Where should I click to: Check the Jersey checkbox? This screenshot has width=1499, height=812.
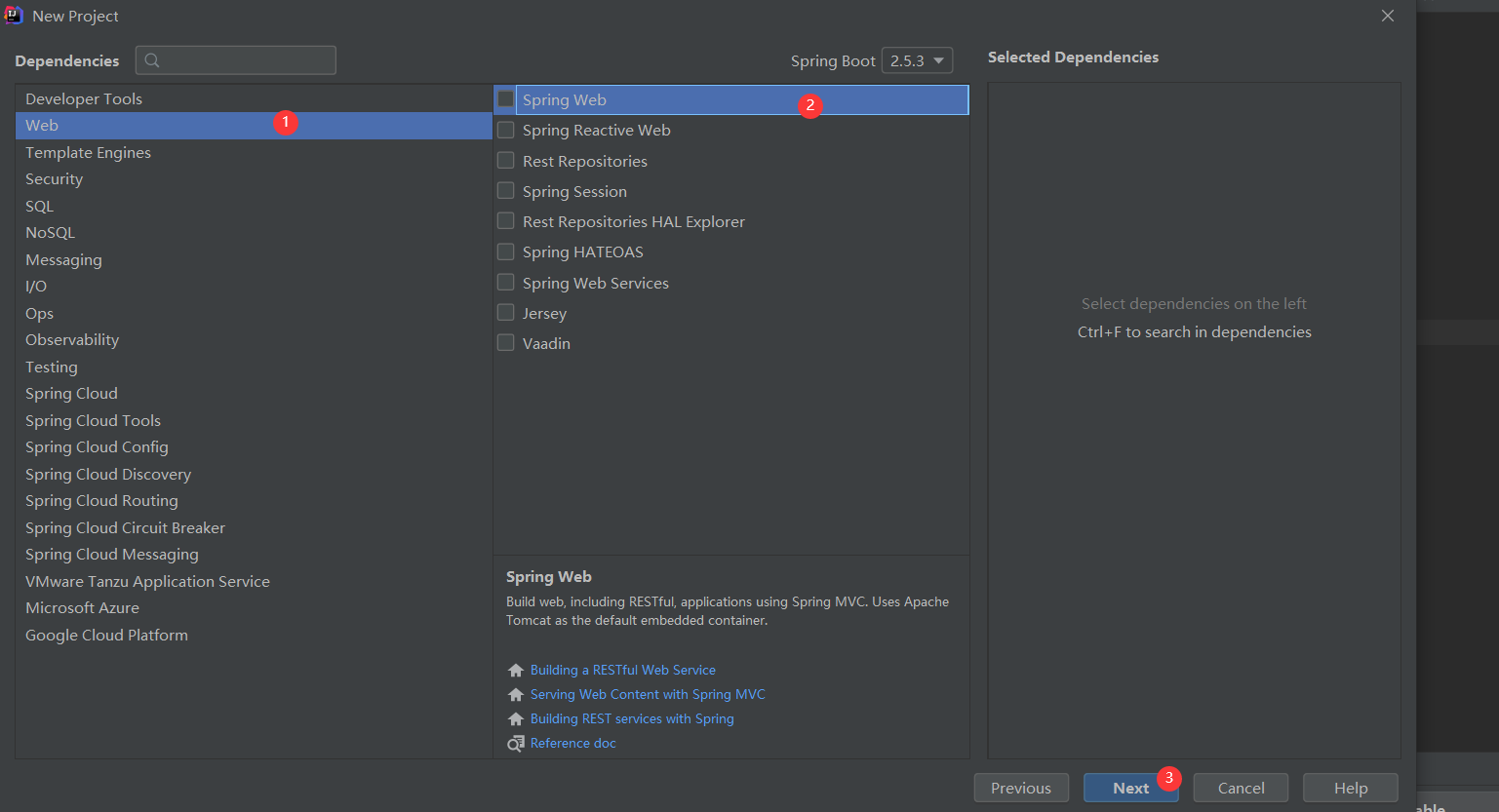pos(505,312)
